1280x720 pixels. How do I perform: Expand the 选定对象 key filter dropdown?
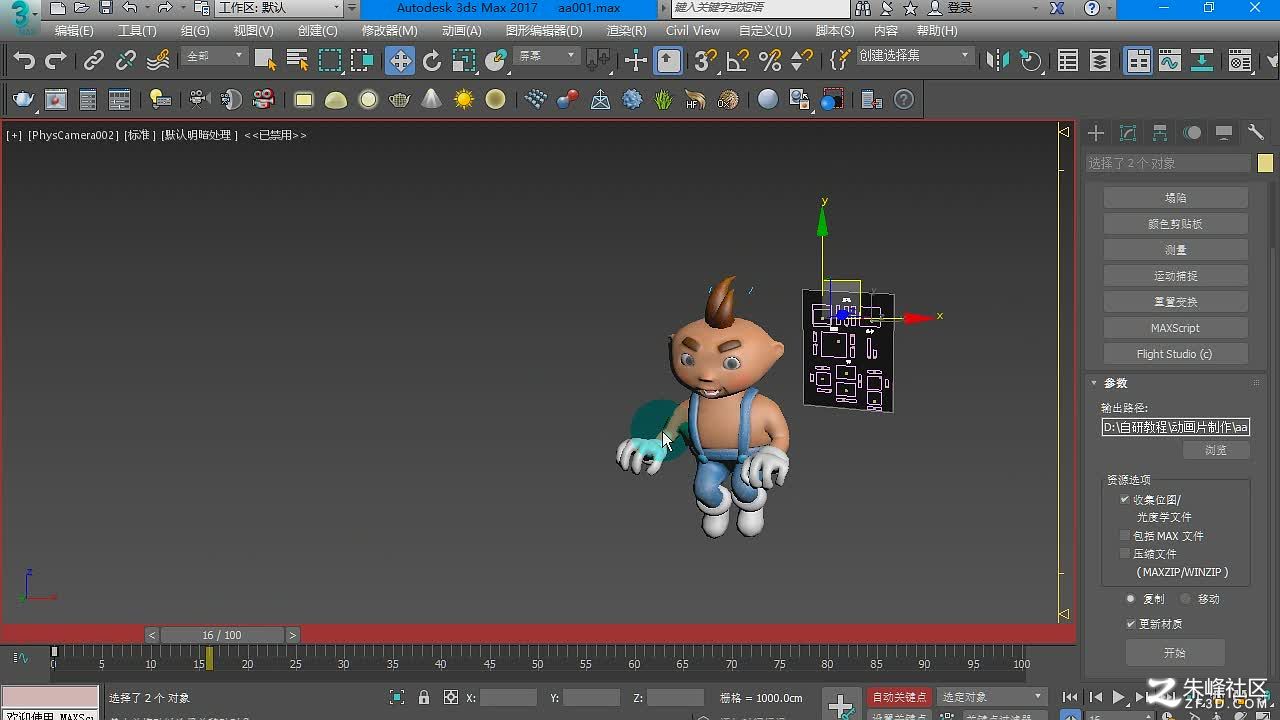pos(992,697)
